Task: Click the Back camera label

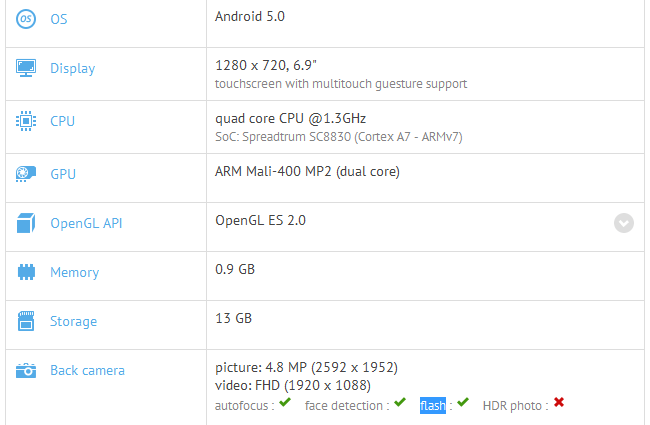Action: coord(88,370)
